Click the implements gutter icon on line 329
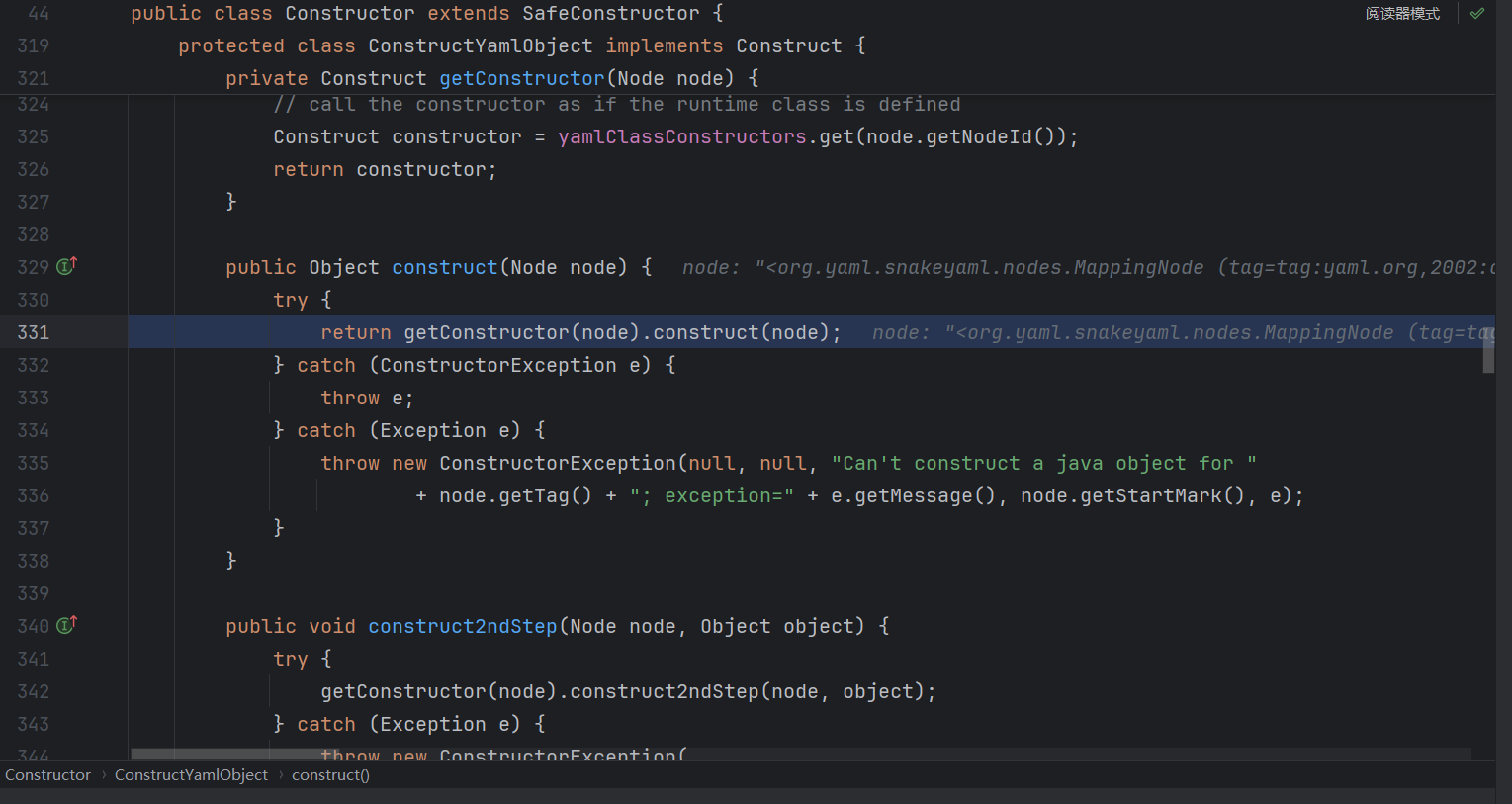 pyautogui.click(x=66, y=266)
